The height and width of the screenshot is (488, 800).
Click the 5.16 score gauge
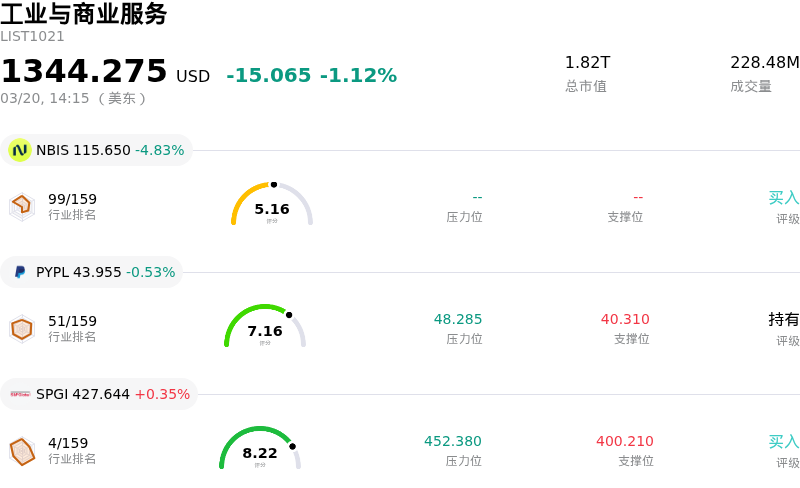tap(272, 205)
